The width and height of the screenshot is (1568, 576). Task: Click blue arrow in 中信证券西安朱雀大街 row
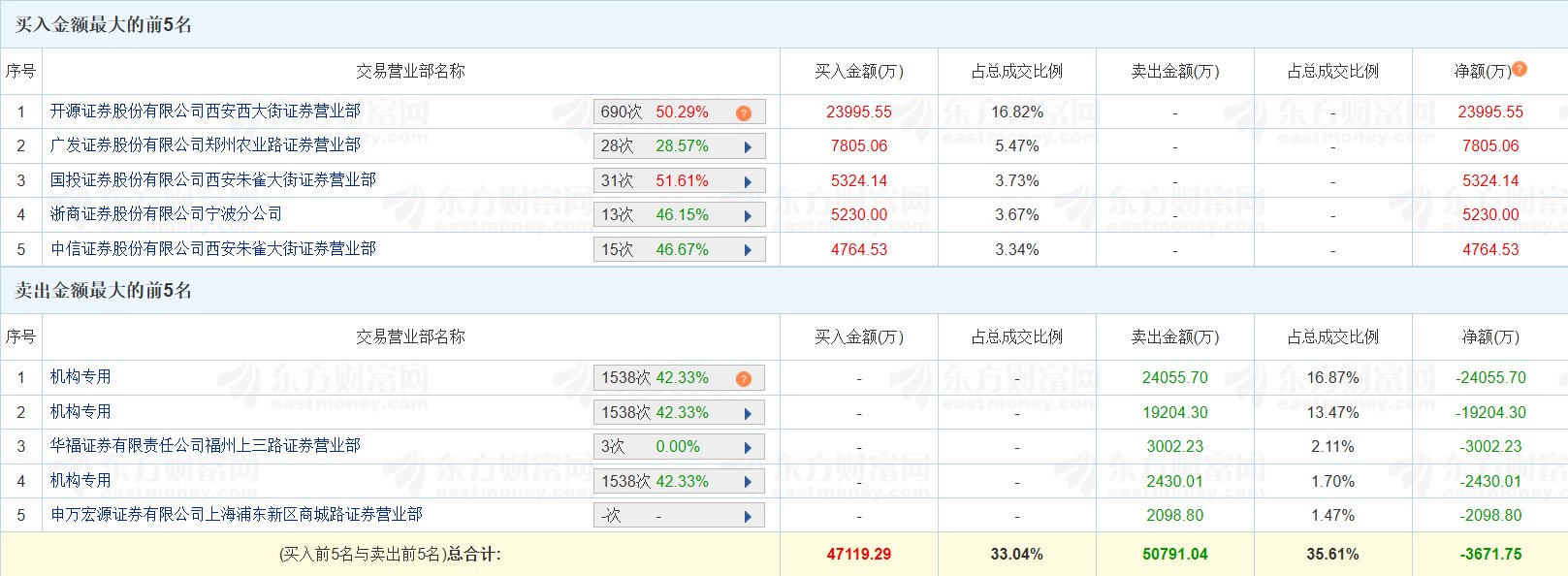[x=748, y=250]
